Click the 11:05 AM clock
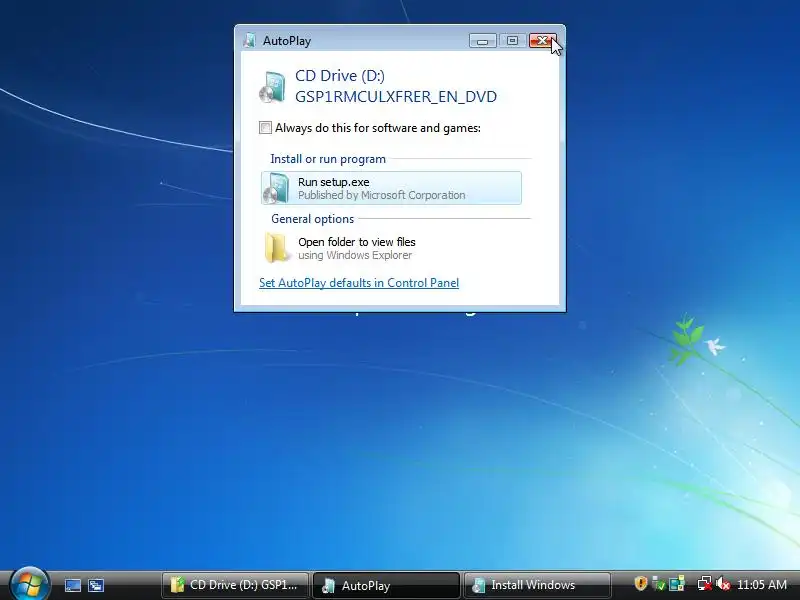 762,584
